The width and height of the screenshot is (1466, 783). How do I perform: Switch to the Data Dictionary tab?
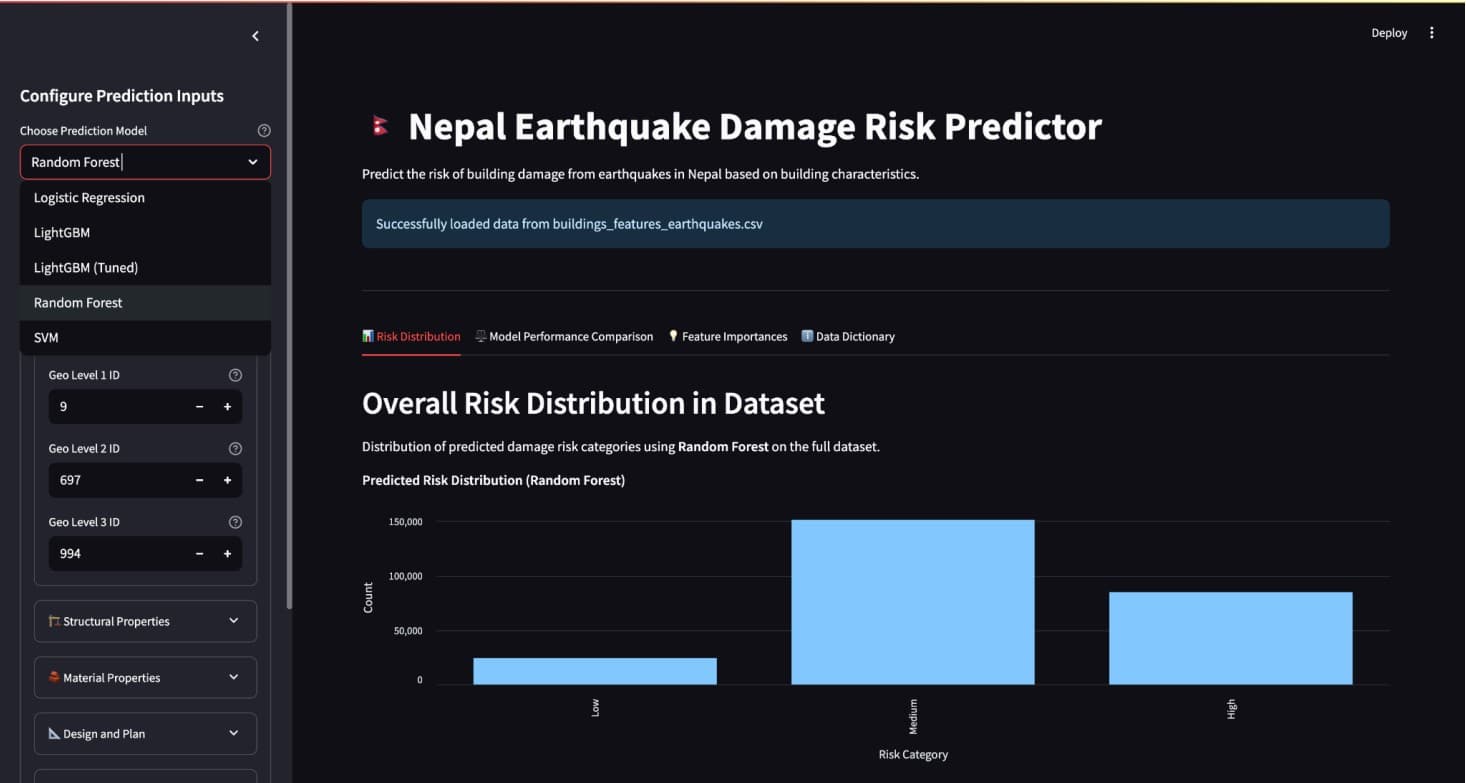(853, 336)
